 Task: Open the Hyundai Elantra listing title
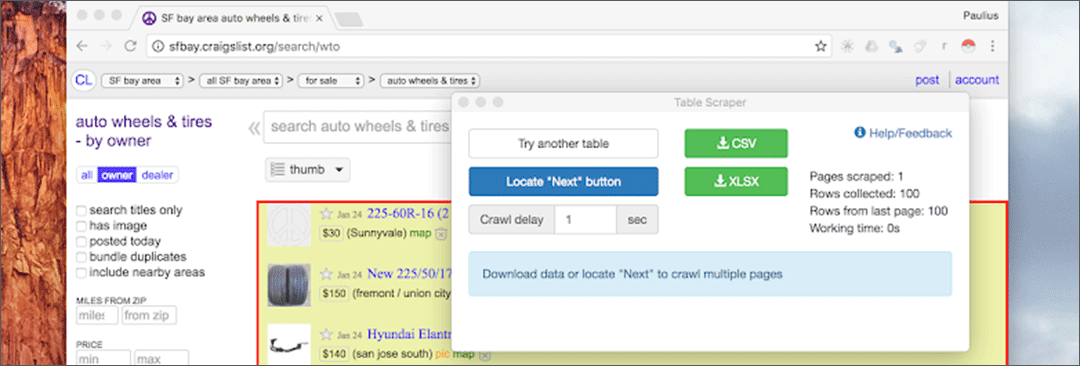point(409,334)
